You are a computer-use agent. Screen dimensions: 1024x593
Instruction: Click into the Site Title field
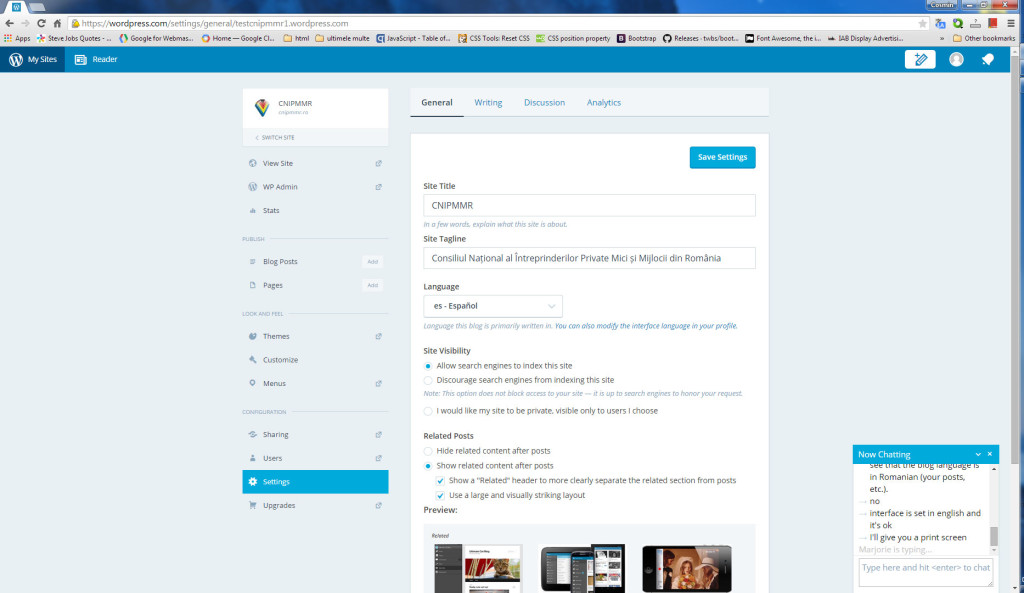[589, 205]
